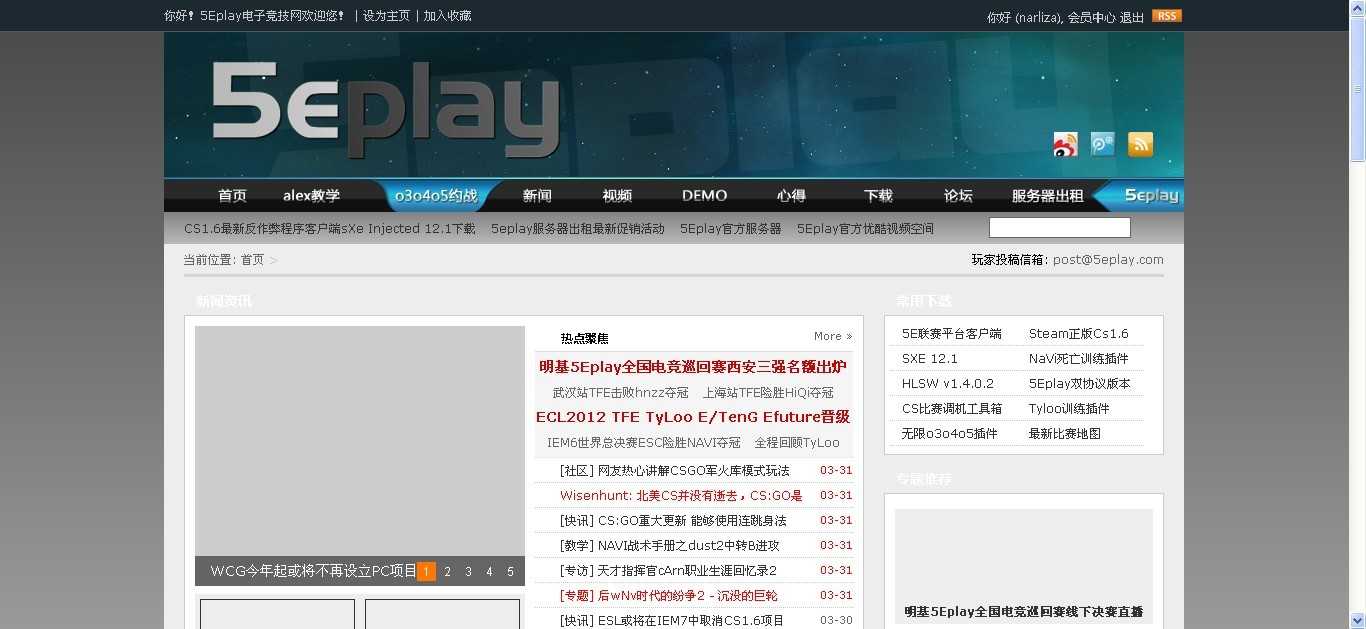Open the 新闻 navigation tab
Viewport: 1366px width, 629px height.
(537, 196)
